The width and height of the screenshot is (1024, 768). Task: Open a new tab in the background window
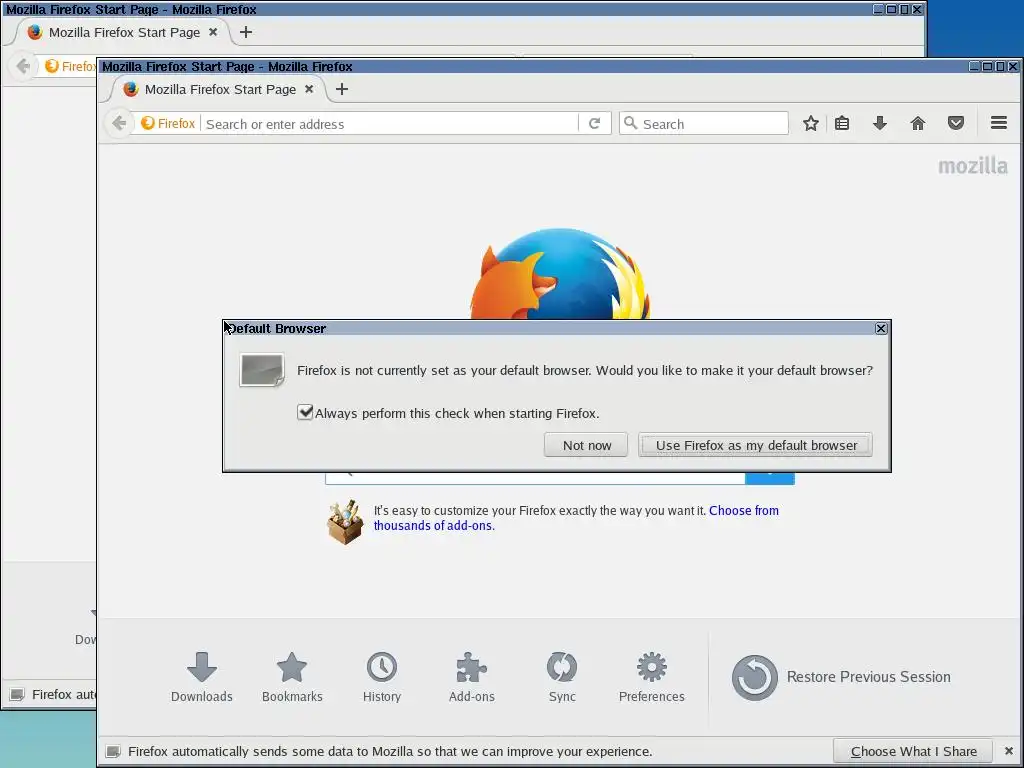(x=246, y=32)
